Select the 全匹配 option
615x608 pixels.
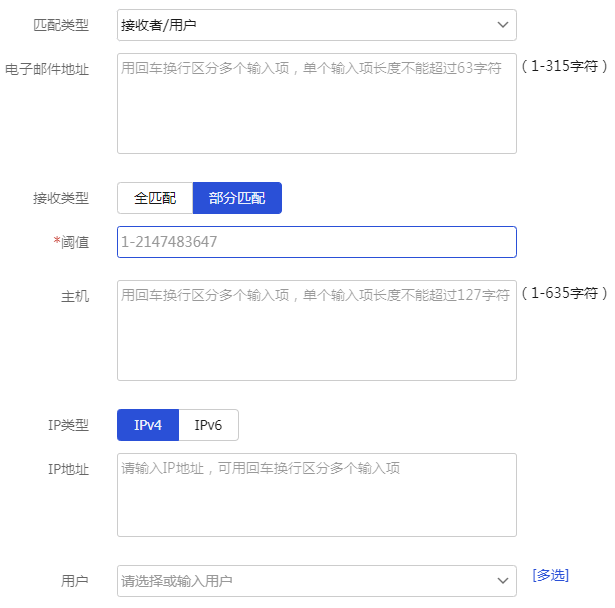(155, 198)
